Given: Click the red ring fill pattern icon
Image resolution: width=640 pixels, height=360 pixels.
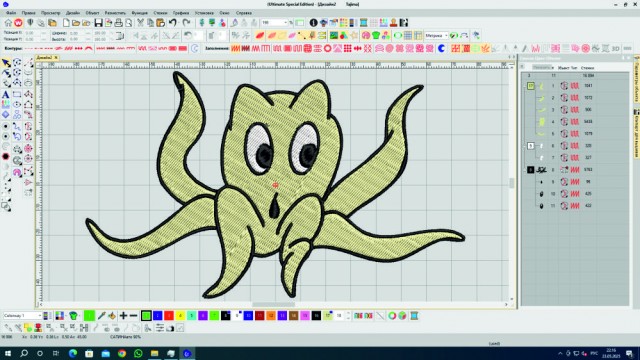Looking at the screenshot, I should (327, 49).
